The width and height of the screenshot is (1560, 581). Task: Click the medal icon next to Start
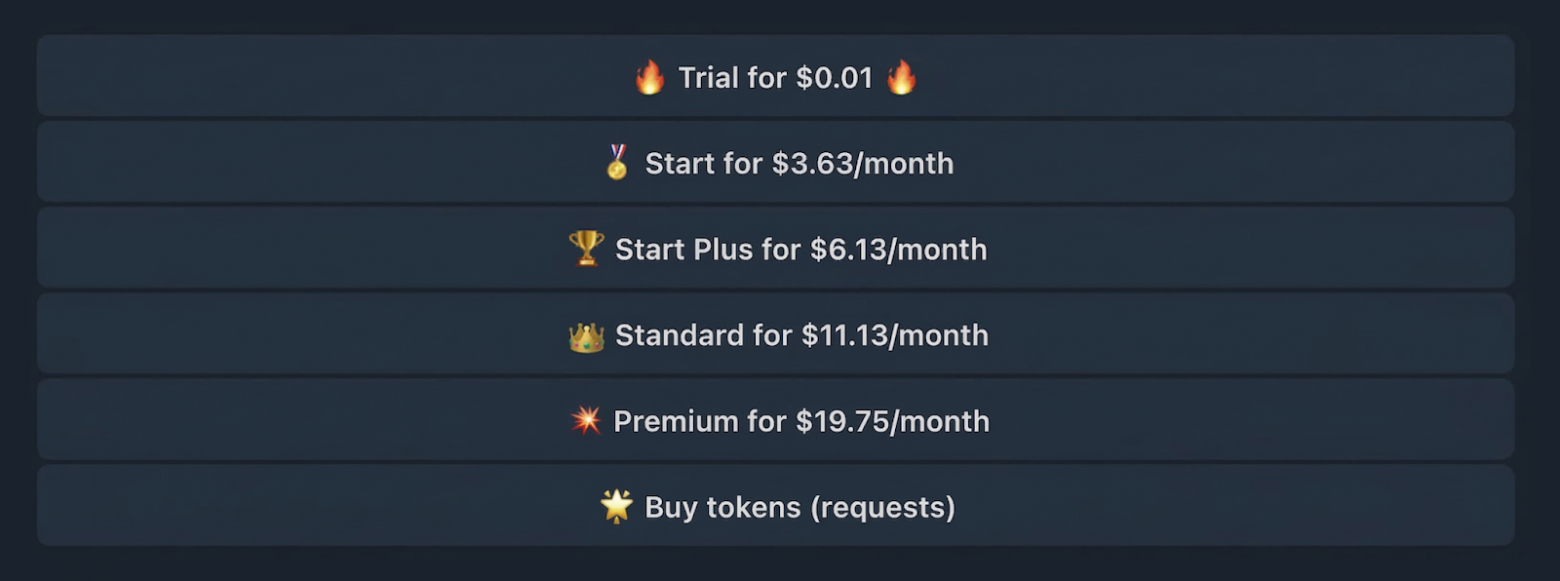click(617, 162)
